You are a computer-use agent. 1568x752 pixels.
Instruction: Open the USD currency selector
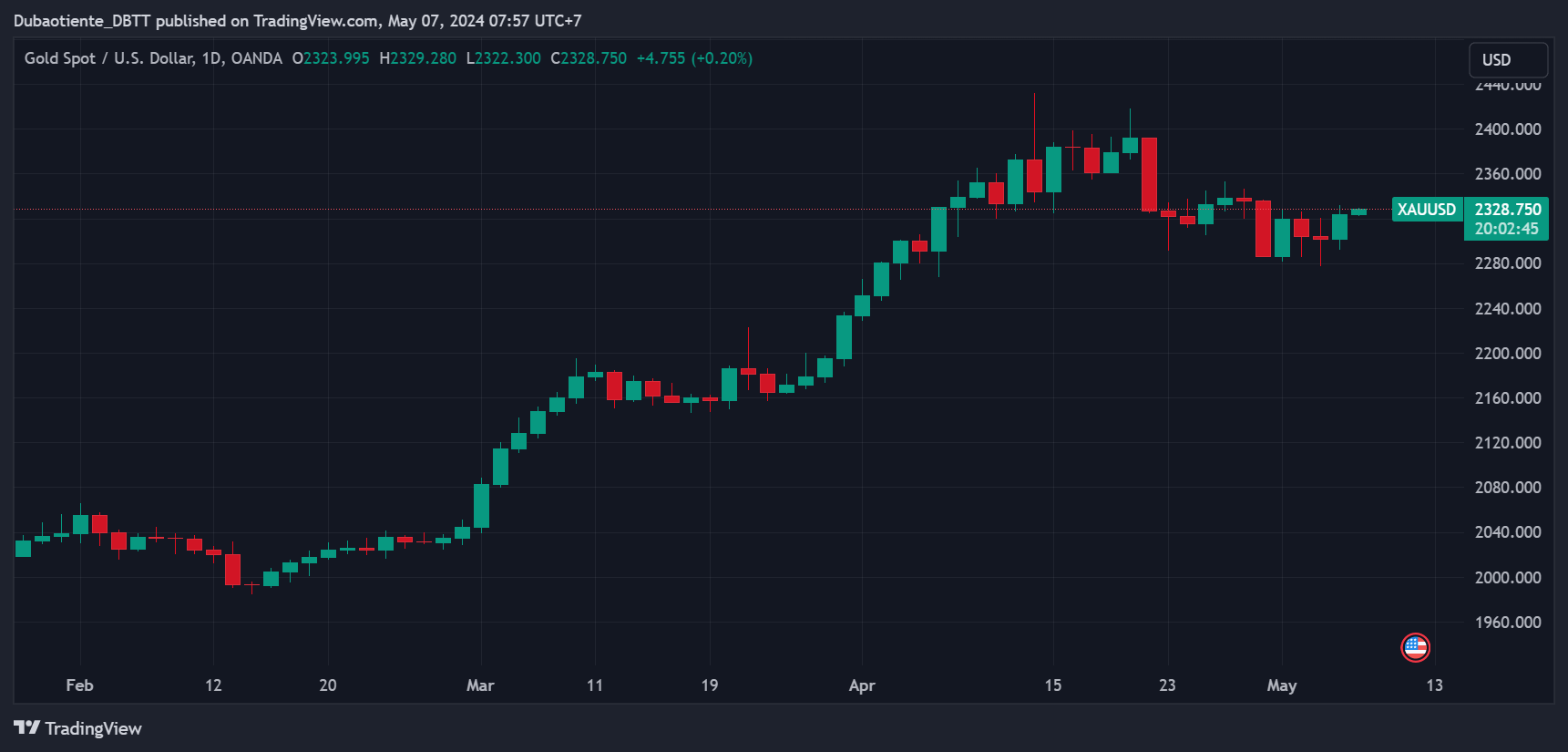[x=1508, y=60]
